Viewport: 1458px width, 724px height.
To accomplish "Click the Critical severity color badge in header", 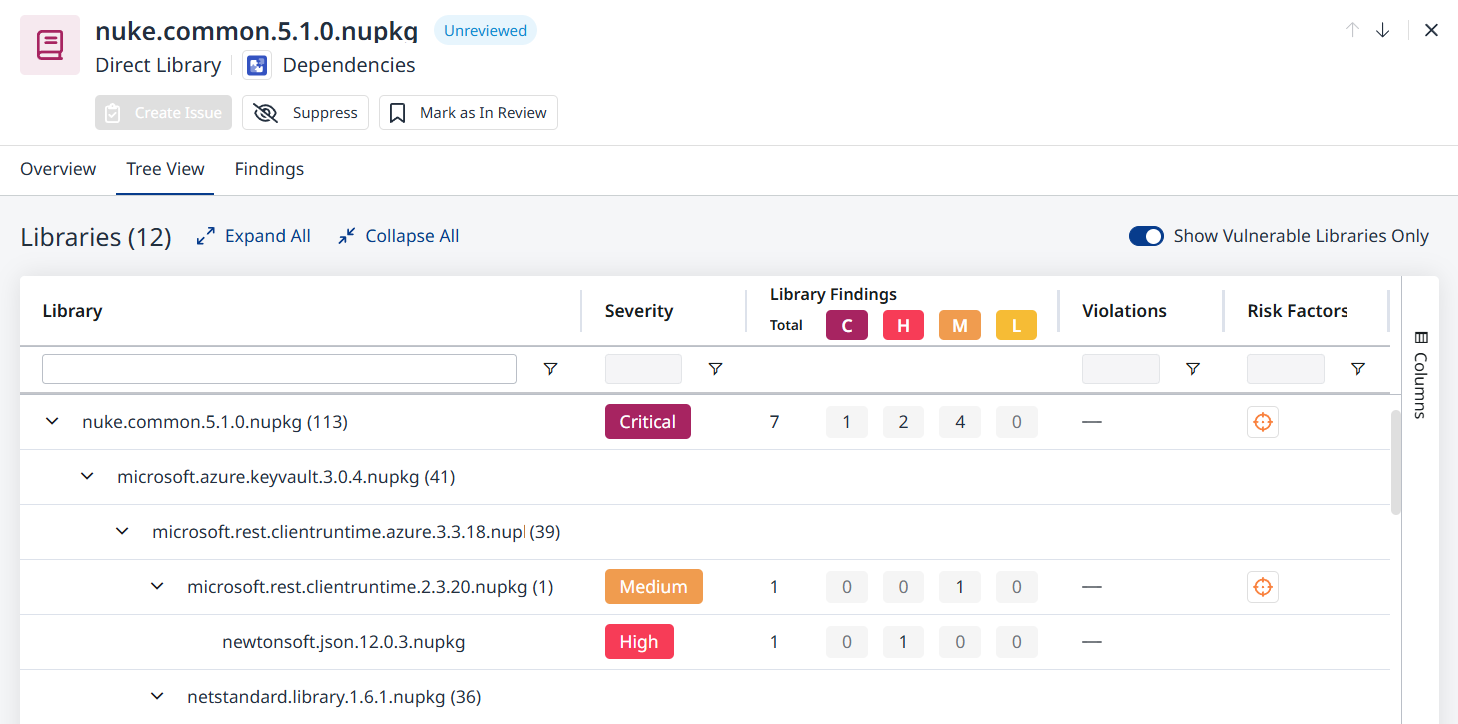I will [846, 325].
